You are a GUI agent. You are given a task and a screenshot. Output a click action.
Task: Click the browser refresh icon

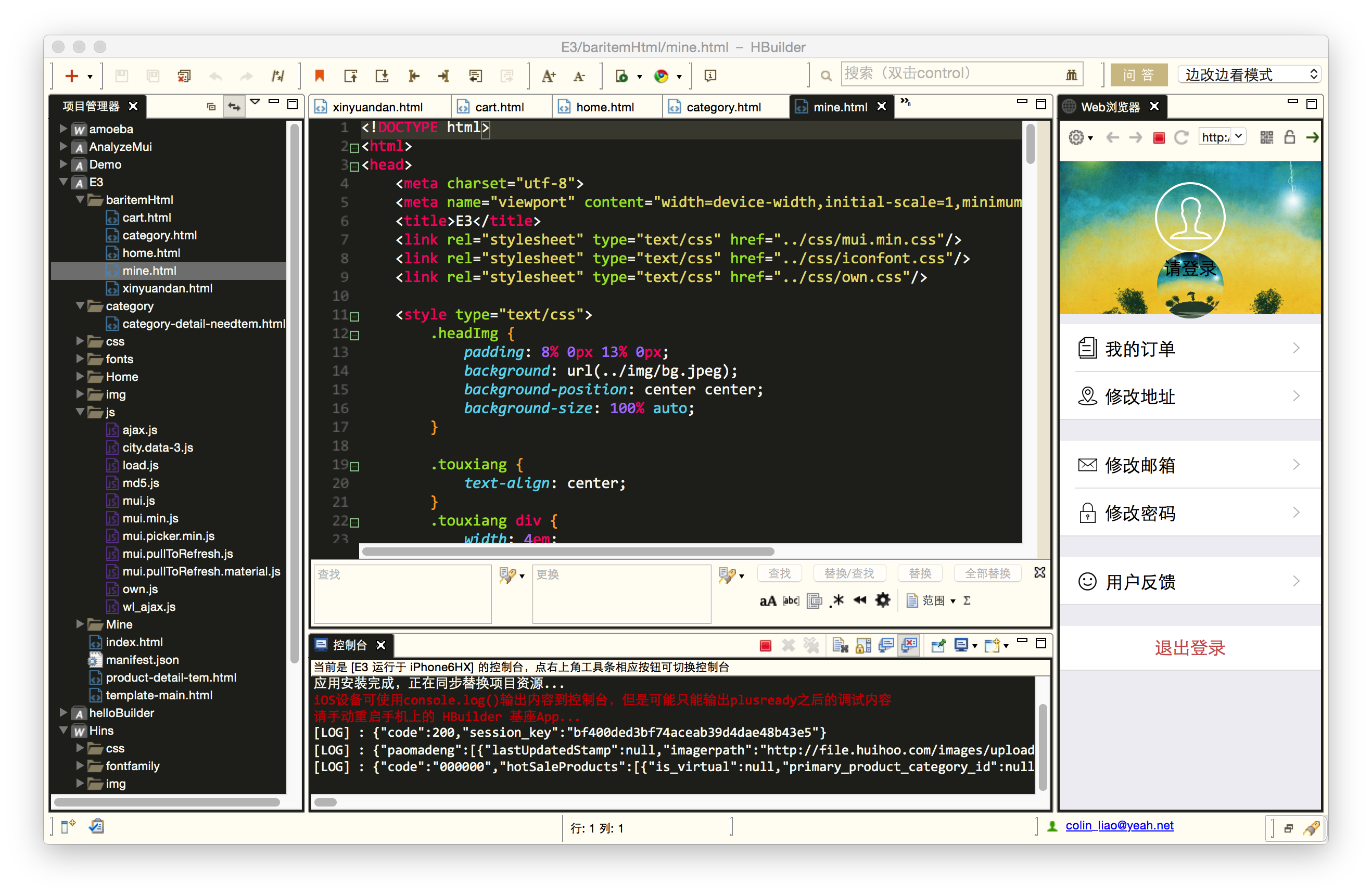pyautogui.click(x=1181, y=137)
